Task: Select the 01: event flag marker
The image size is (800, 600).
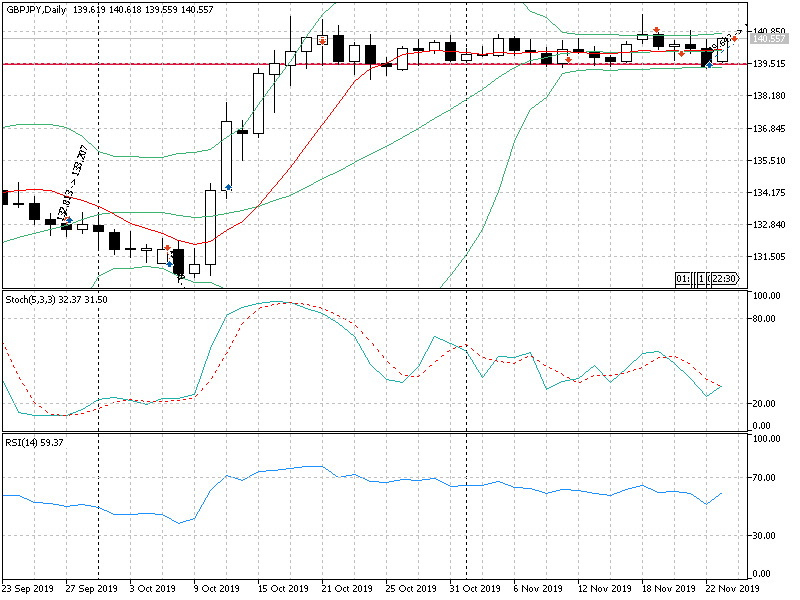Action: (682, 278)
